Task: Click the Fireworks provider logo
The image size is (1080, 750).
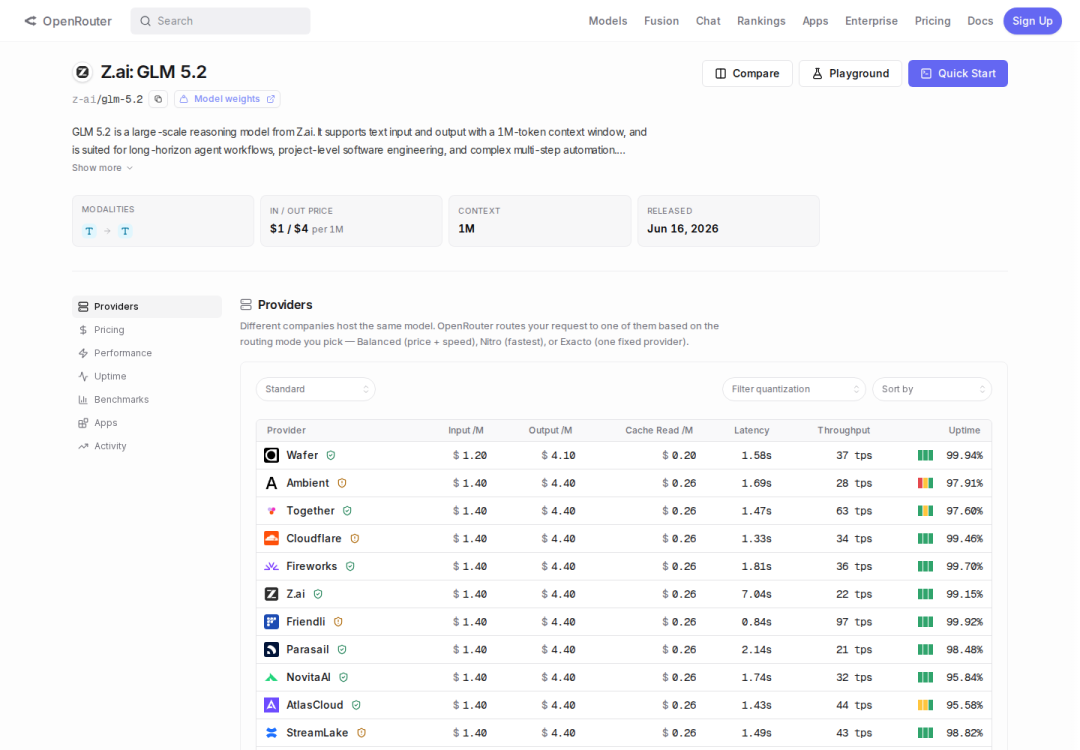Action: (x=271, y=566)
